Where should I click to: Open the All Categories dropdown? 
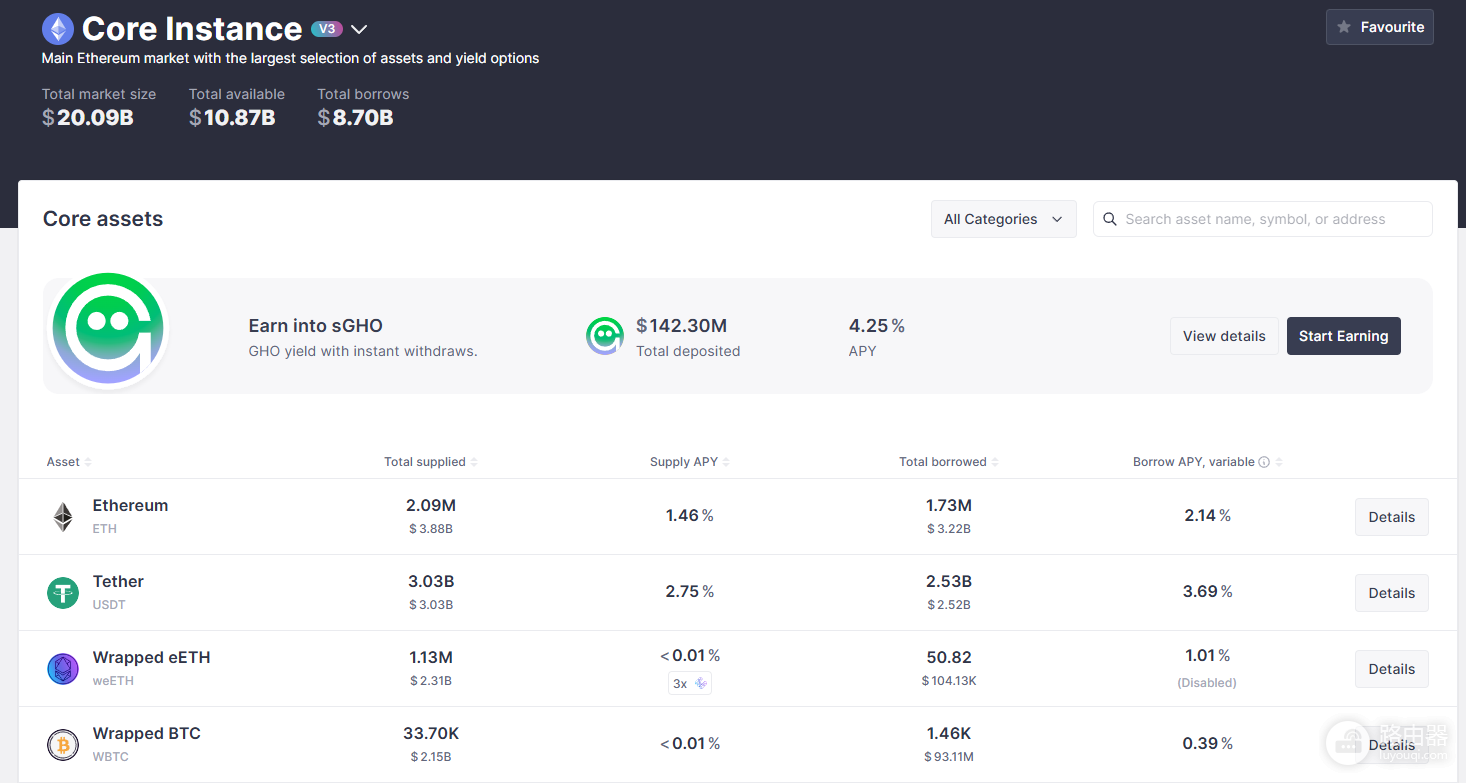(1003, 219)
